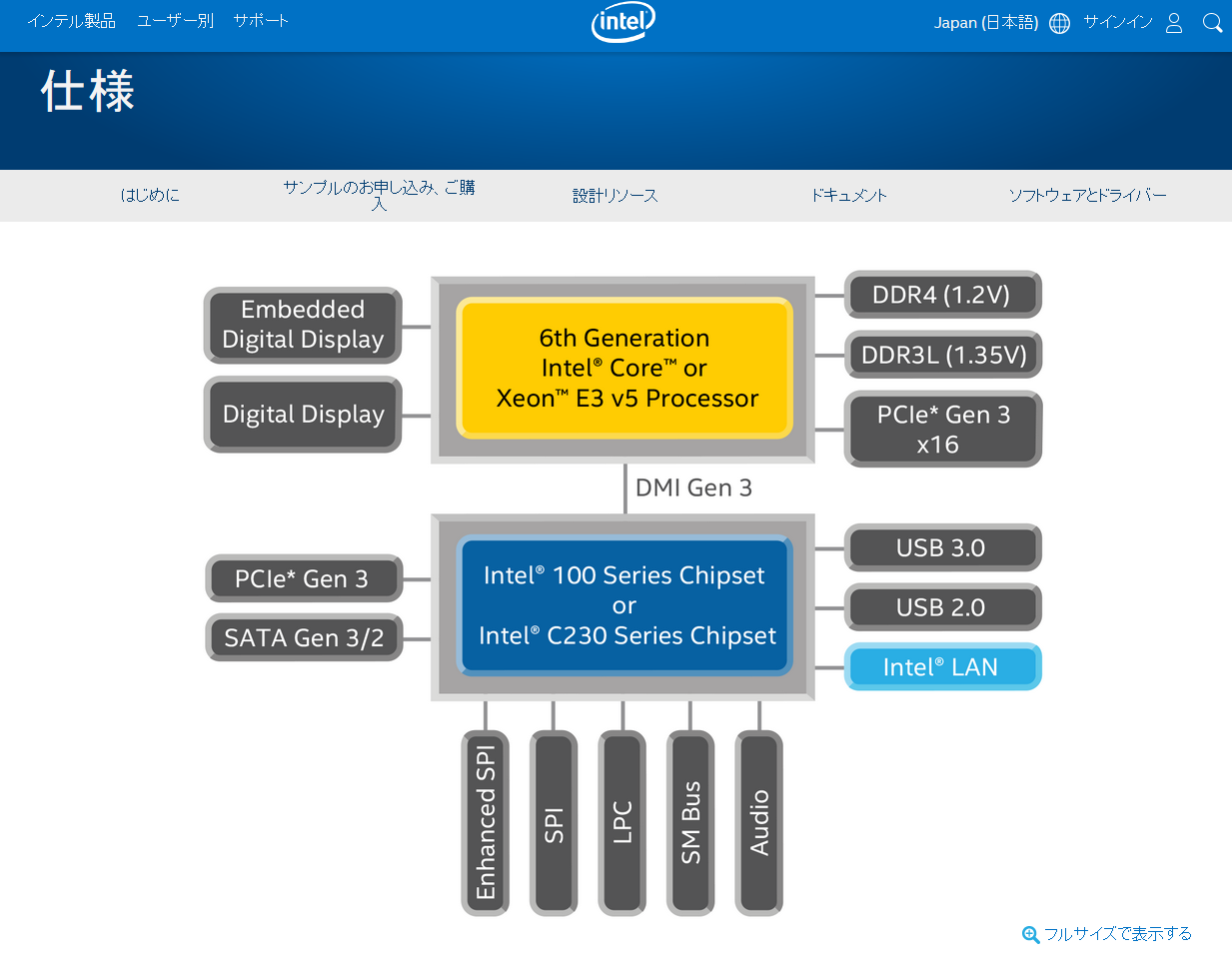Click the USB 2.0 box
Viewport: 1232px width, 978px height.
943,607
